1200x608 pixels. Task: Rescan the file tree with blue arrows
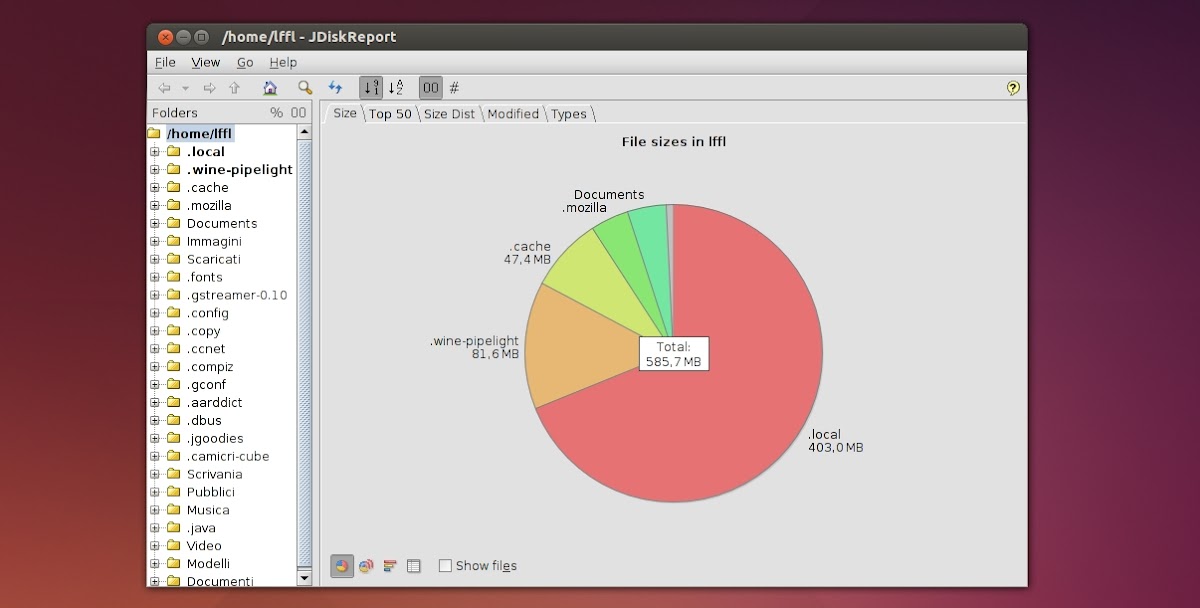point(335,88)
